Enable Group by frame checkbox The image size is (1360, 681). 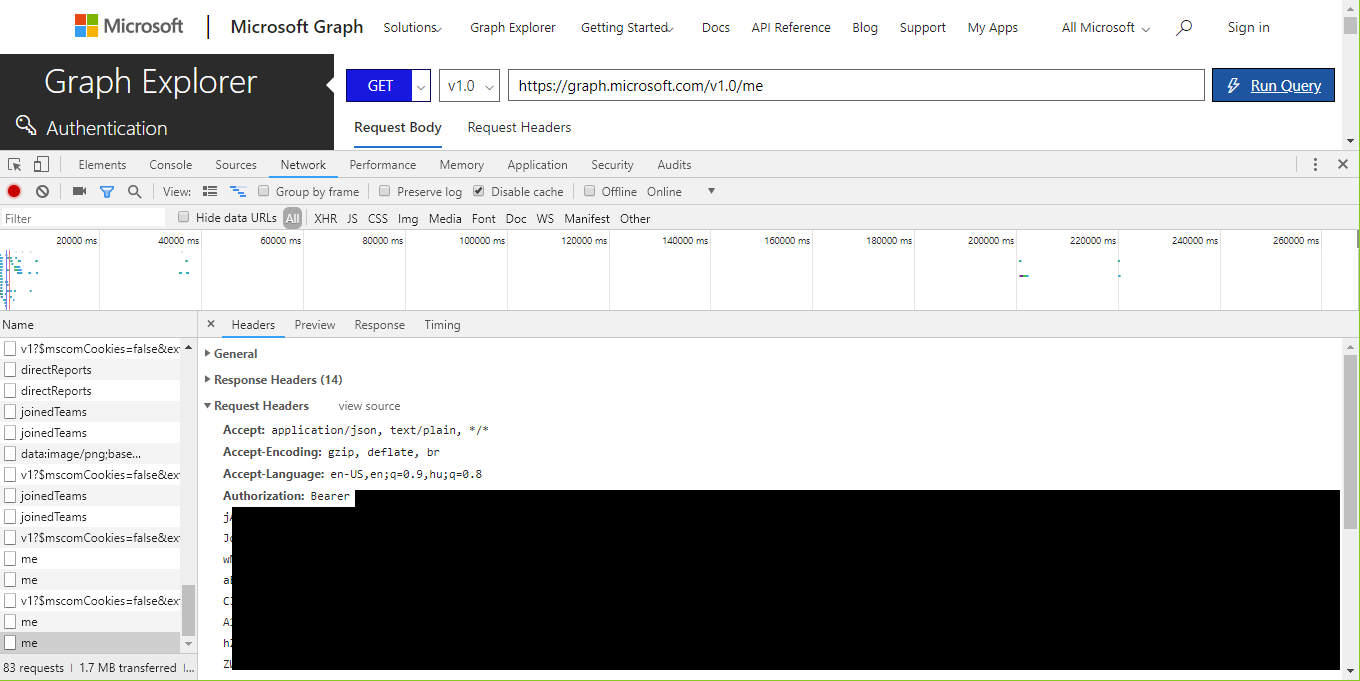[x=264, y=191]
